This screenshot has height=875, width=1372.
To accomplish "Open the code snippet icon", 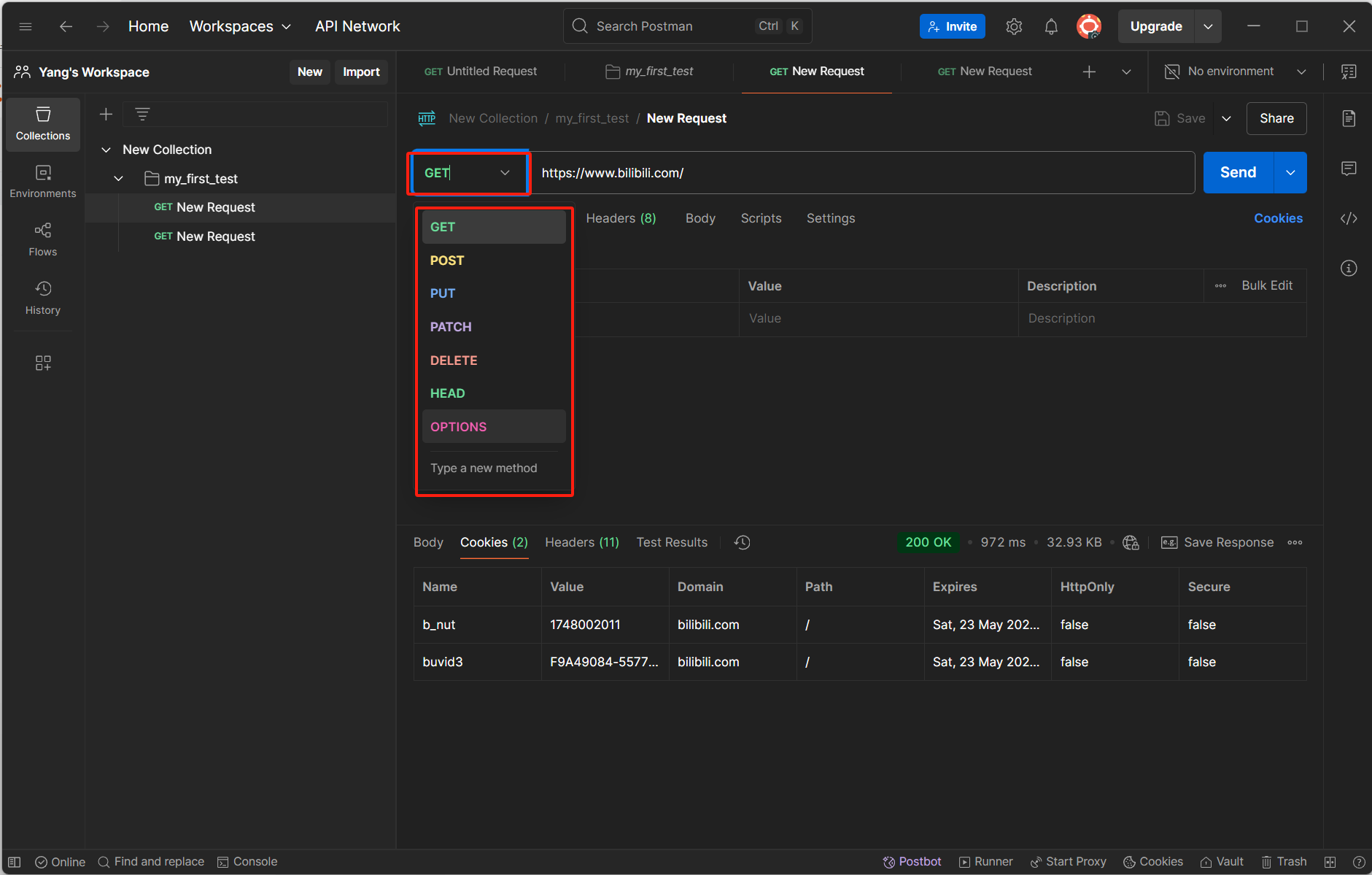I will pos(1349,218).
